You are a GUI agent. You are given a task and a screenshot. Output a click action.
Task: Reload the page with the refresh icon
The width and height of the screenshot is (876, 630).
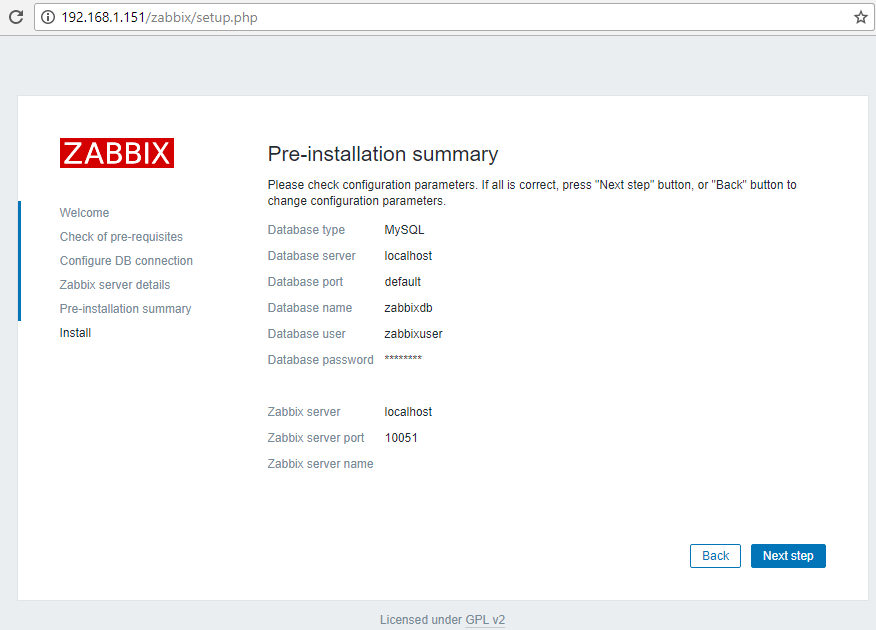16,17
